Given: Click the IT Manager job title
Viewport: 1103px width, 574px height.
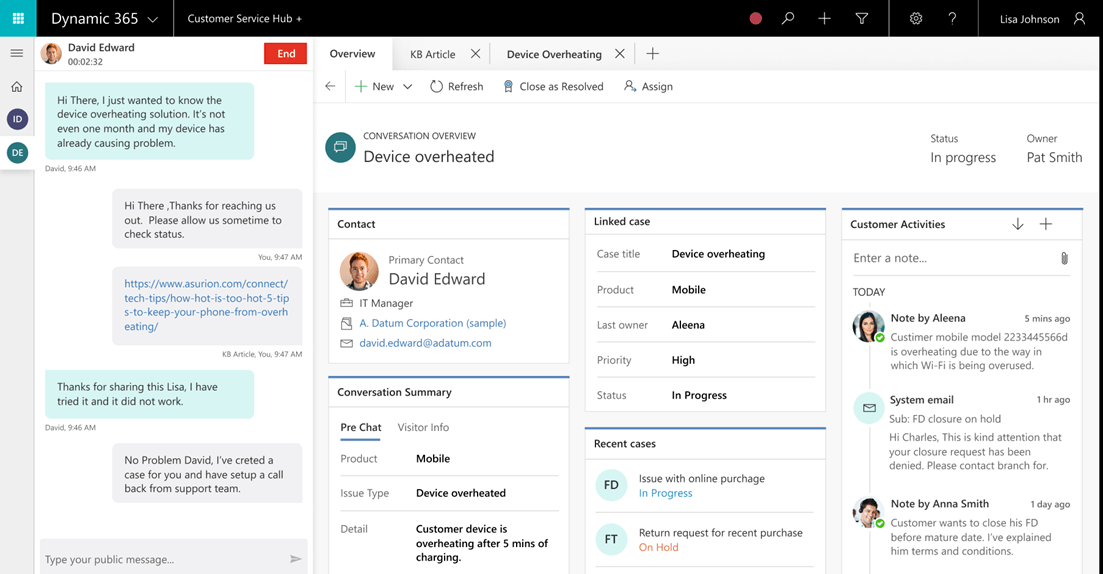Looking at the screenshot, I should [386, 303].
